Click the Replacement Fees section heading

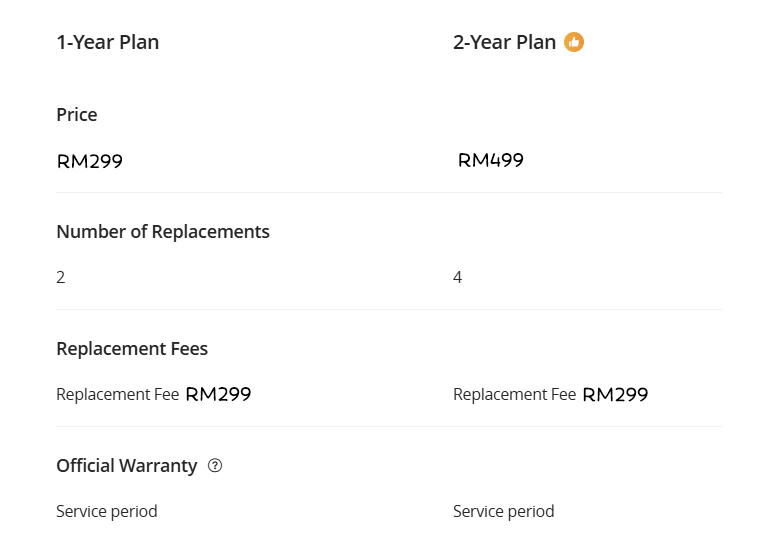click(132, 349)
